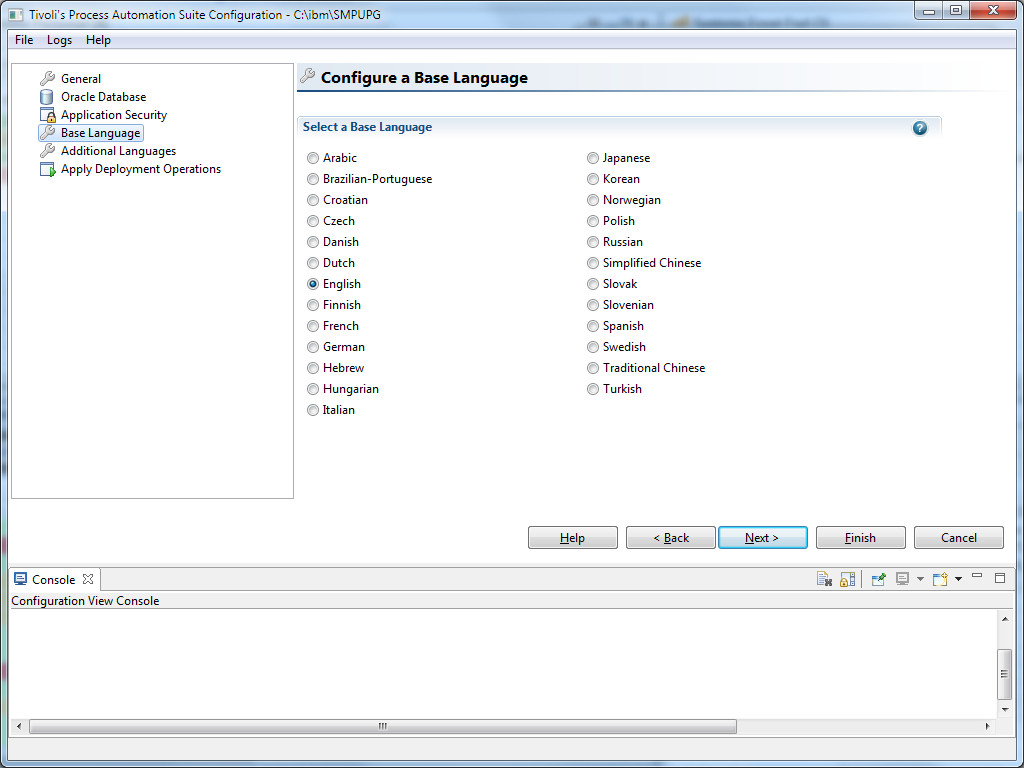Select German radio button

pyautogui.click(x=313, y=347)
